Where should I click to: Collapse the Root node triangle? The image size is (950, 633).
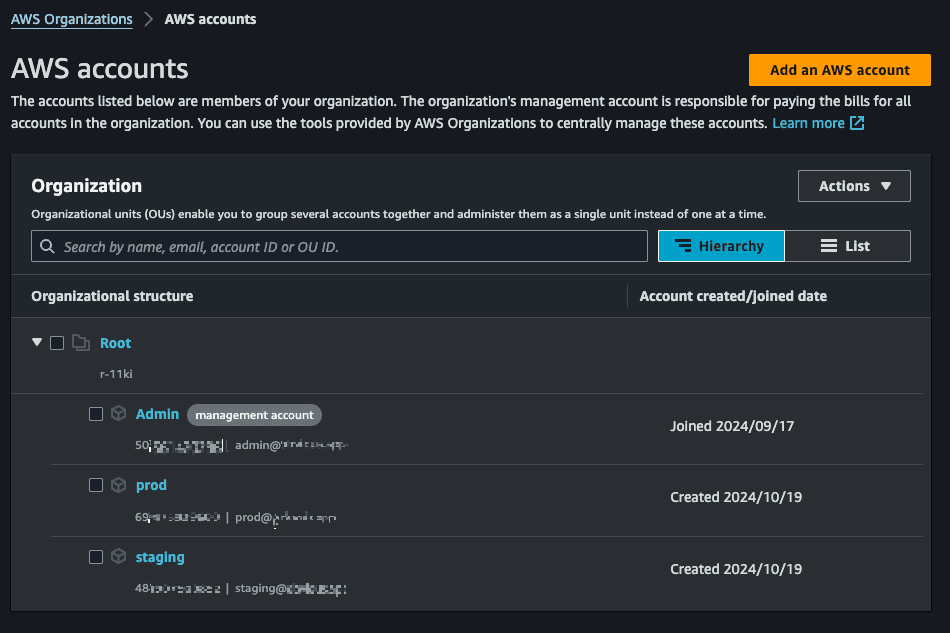pos(37,342)
